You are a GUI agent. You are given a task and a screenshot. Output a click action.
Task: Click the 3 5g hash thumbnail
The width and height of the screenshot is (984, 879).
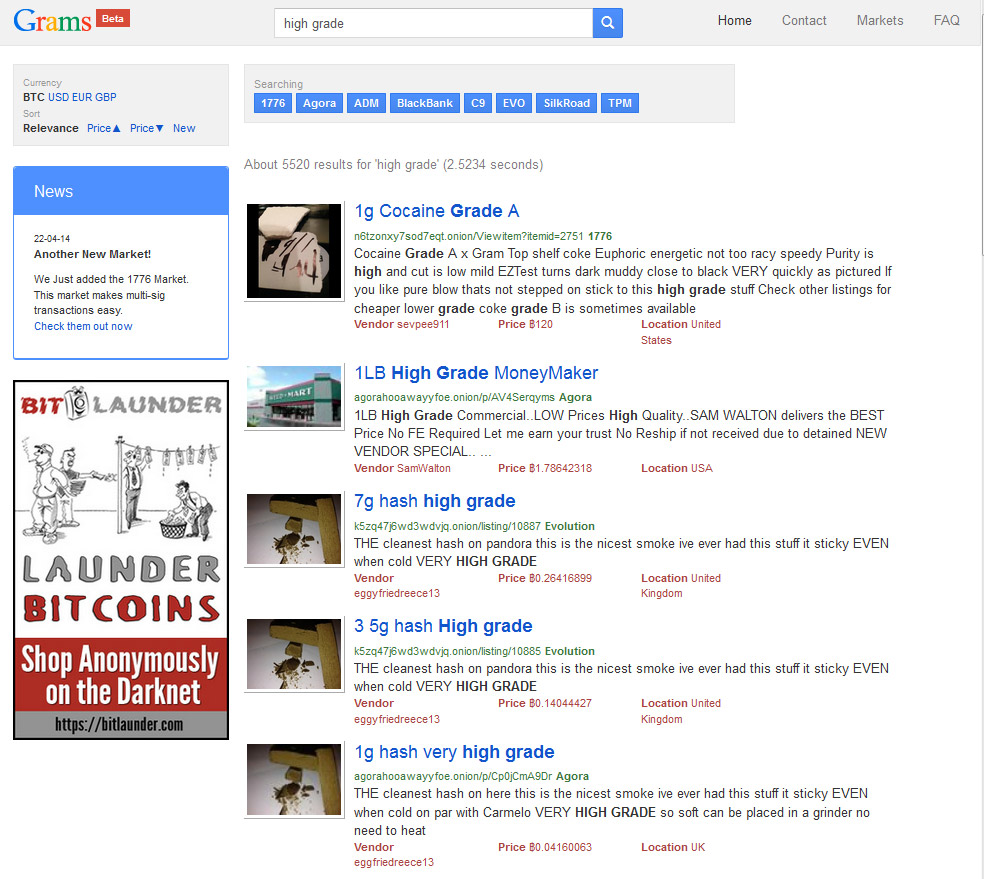click(294, 654)
